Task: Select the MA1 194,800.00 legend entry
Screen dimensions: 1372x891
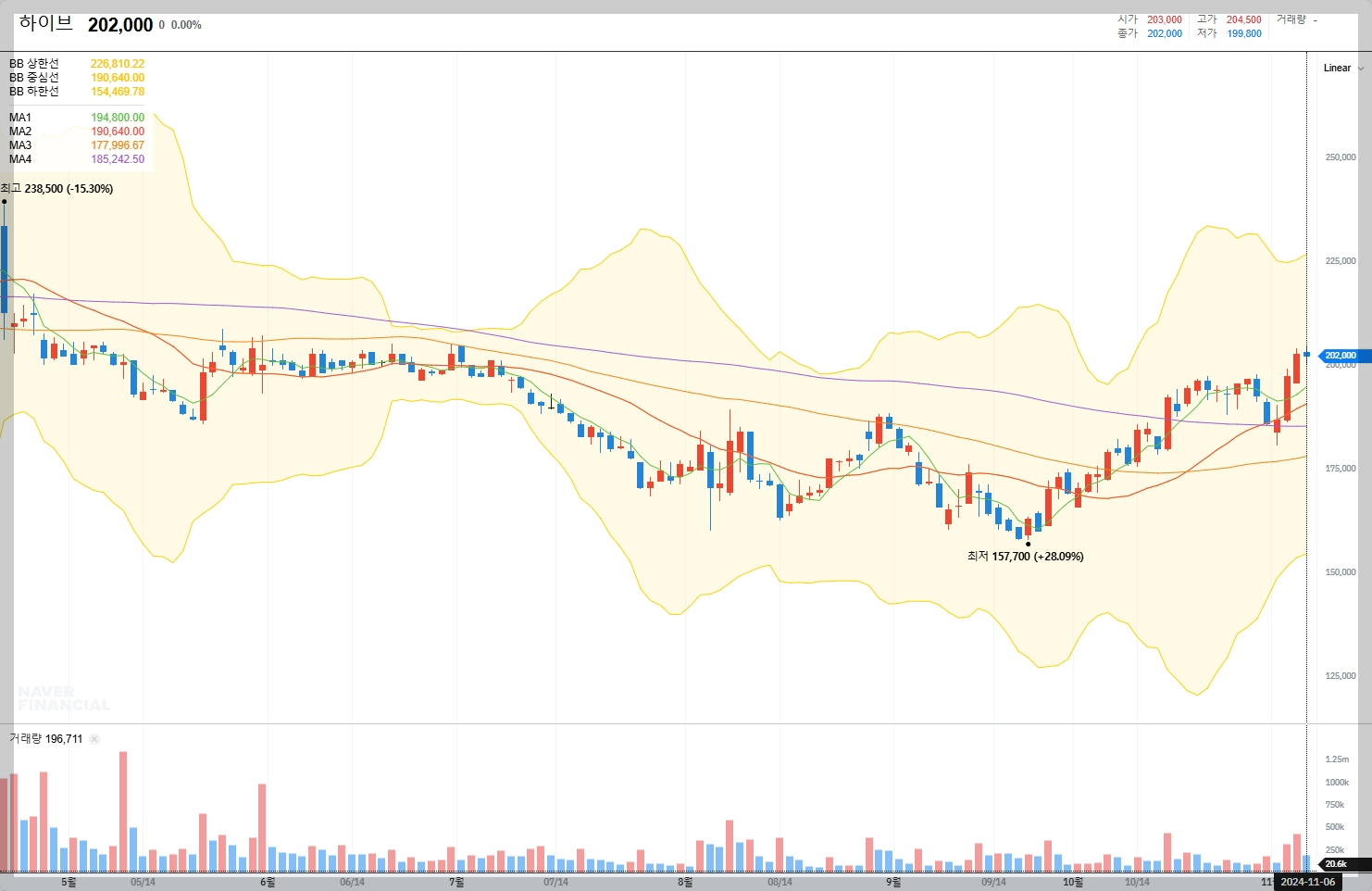Action: (77, 118)
